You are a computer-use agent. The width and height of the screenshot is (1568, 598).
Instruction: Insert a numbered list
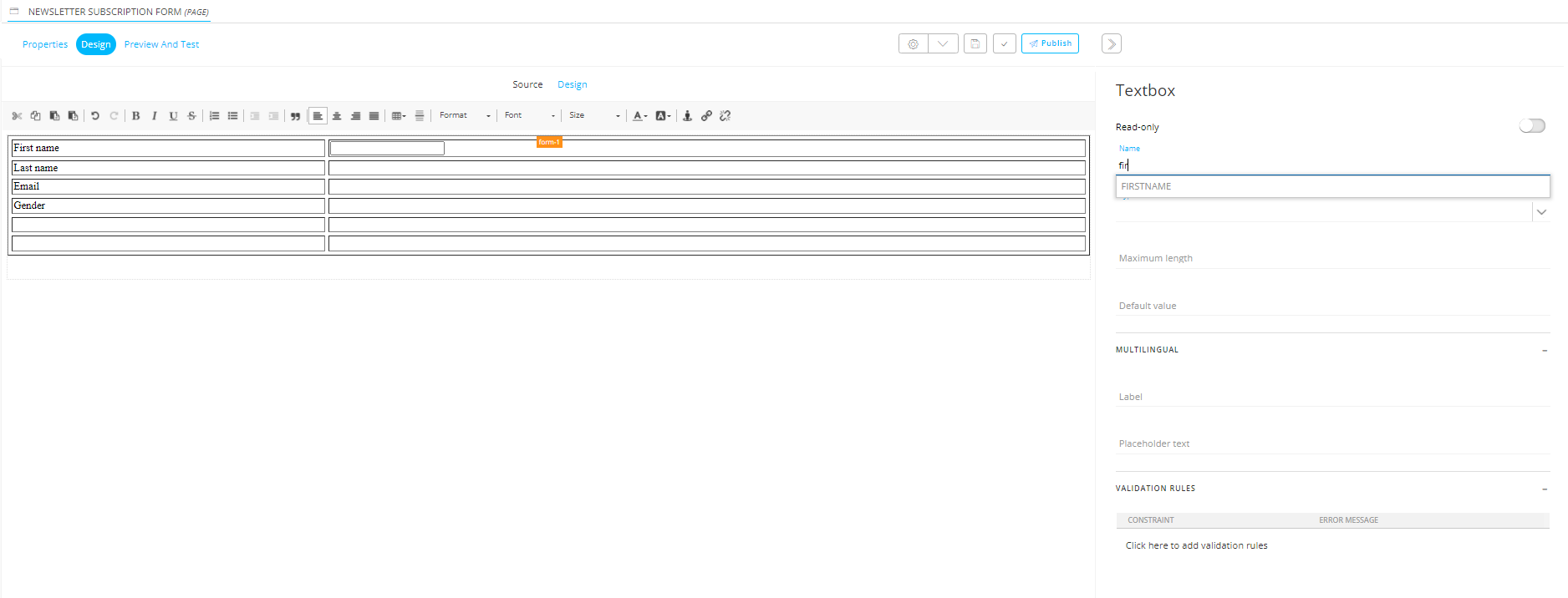pyautogui.click(x=214, y=116)
